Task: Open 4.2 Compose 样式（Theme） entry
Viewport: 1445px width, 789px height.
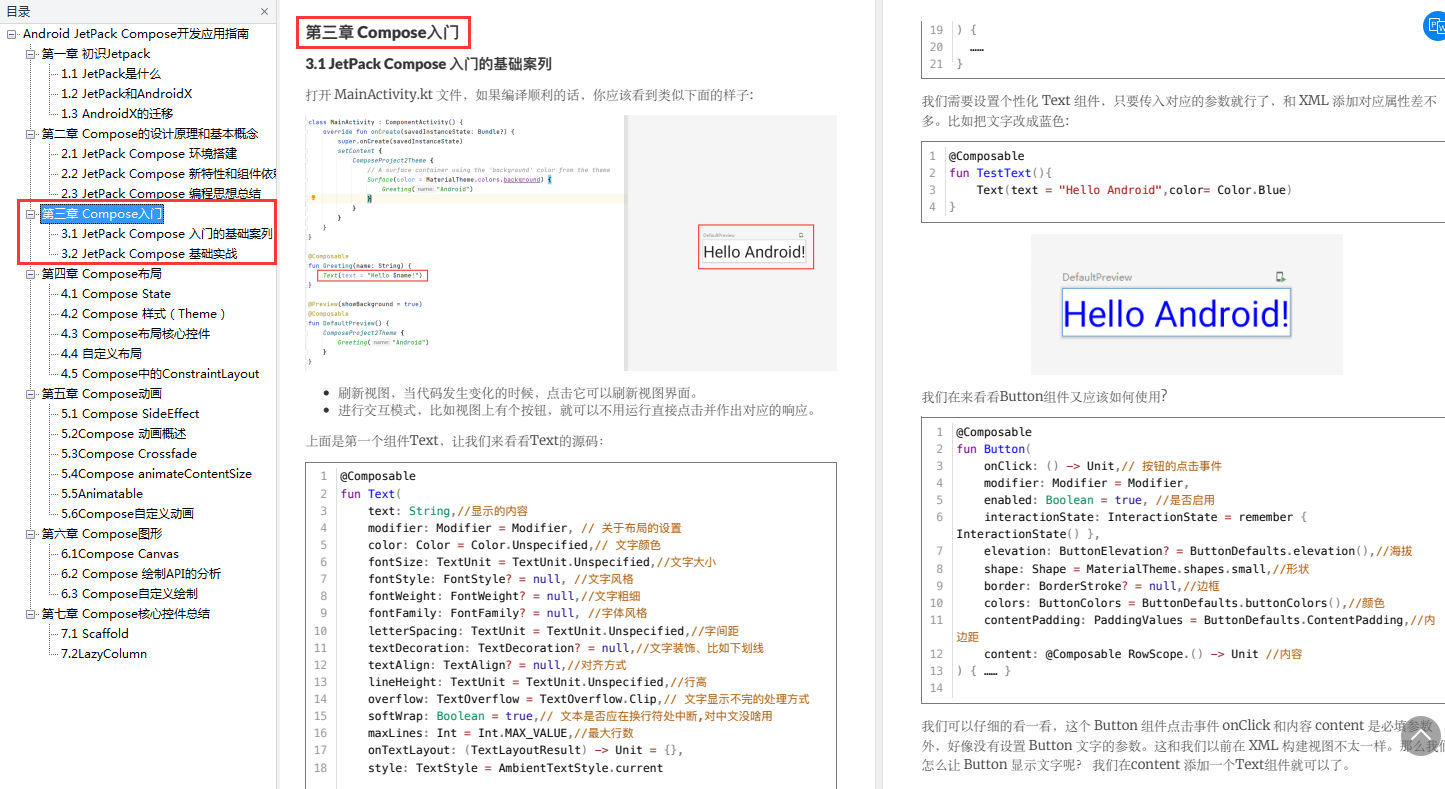Action: (143, 314)
